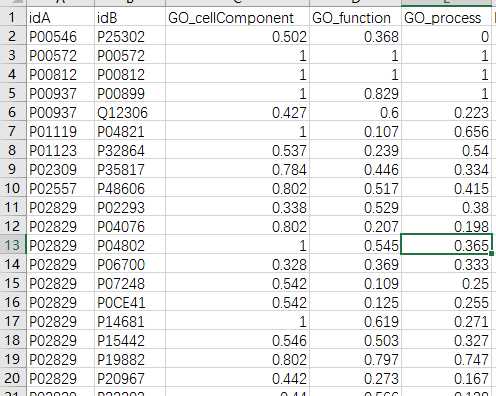Select cell with value 0.207

tap(355, 226)
